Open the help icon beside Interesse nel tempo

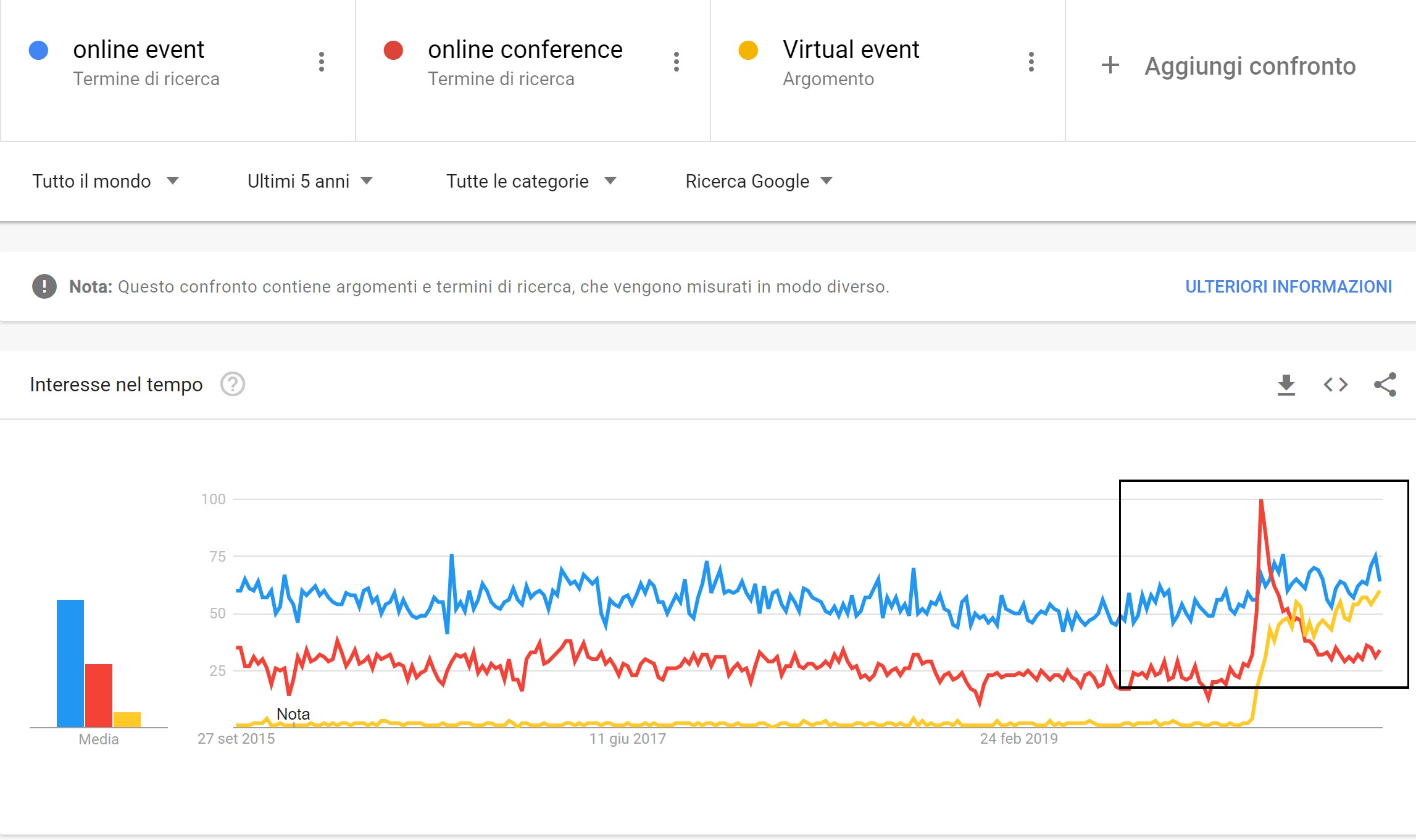[233, 385]
